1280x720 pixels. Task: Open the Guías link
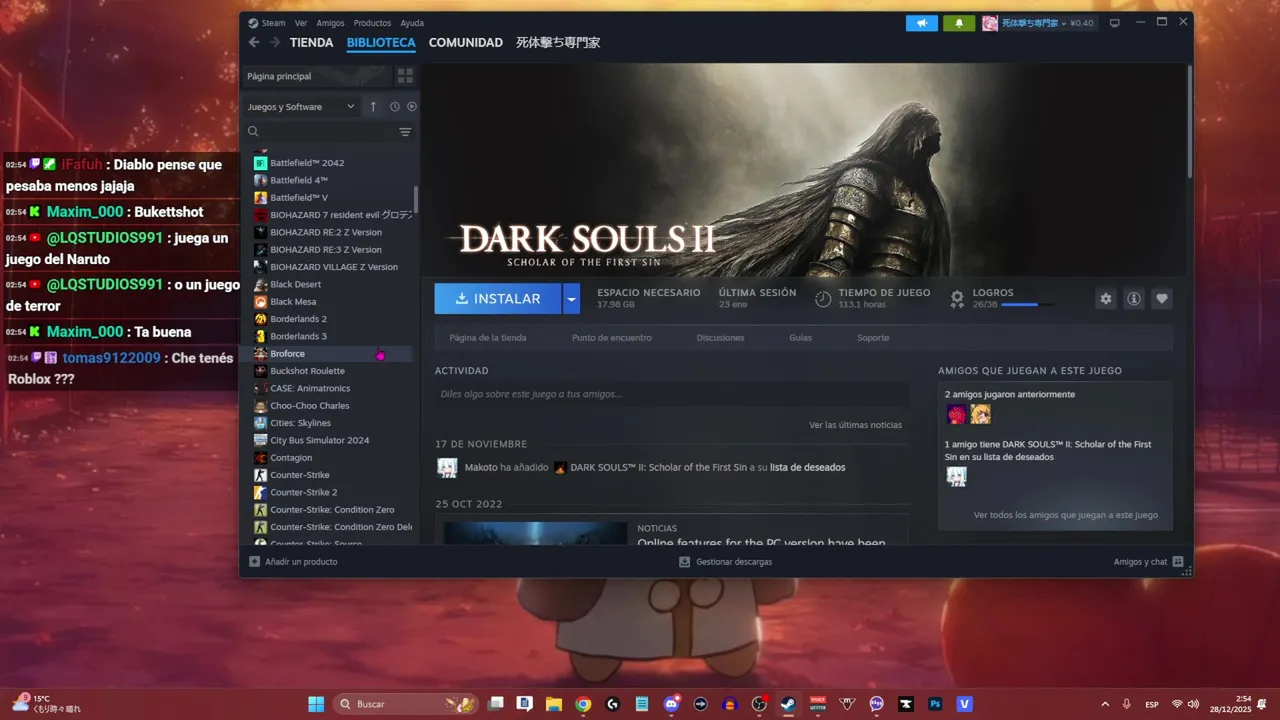(x=800, y=338)
